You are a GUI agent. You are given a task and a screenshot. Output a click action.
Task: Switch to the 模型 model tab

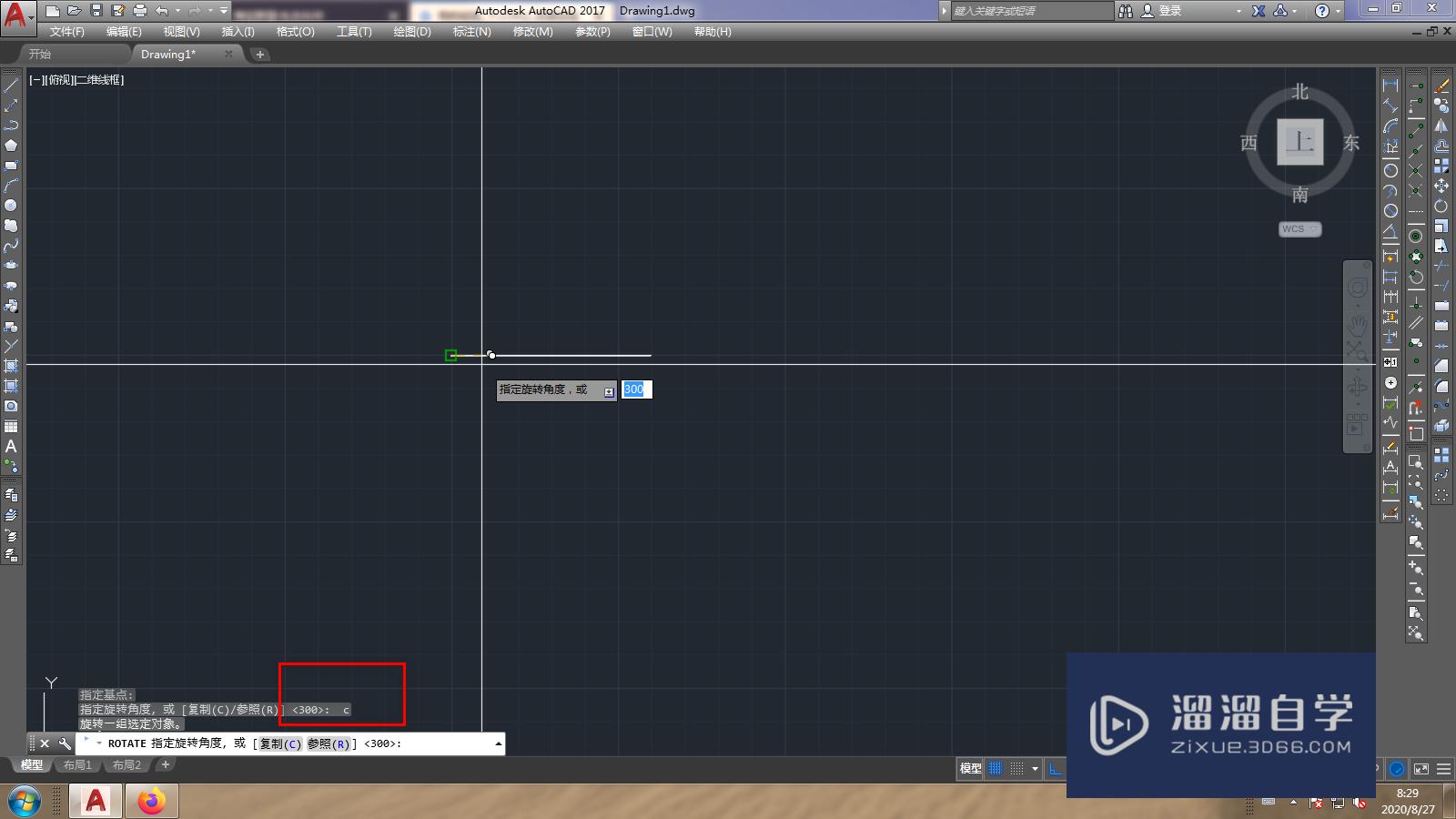click(32, 765)
